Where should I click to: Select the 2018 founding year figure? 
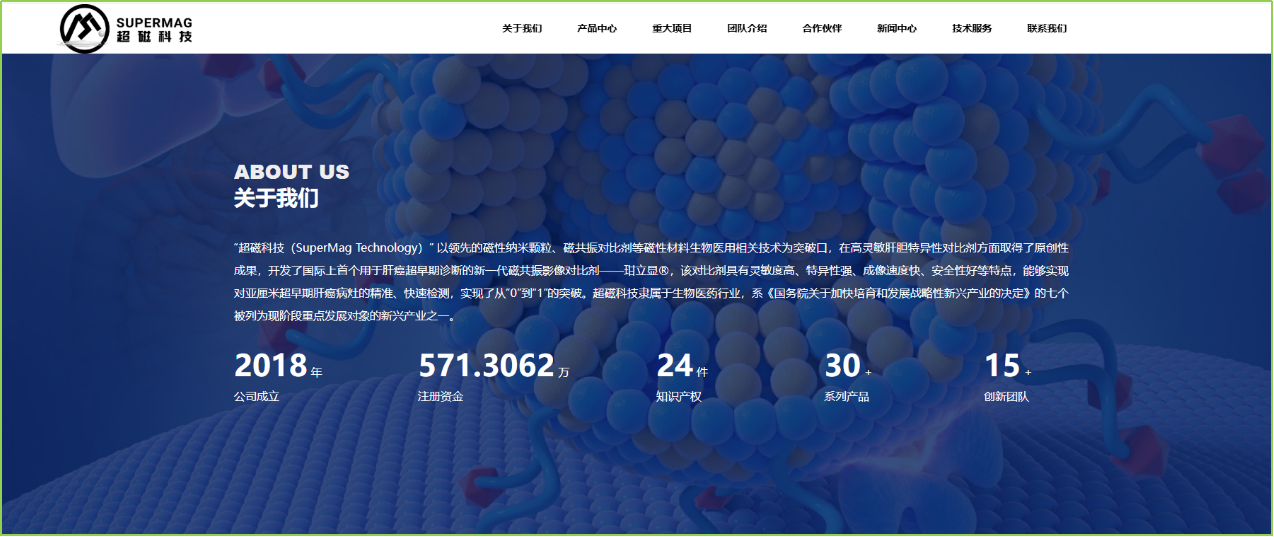point(270,366)
